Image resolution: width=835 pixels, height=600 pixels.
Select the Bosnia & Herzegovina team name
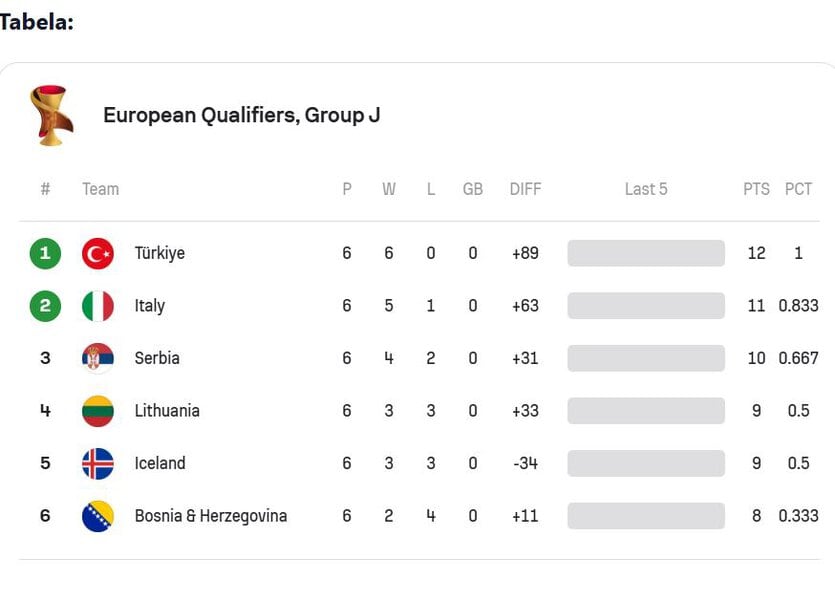tap(211, 516)
